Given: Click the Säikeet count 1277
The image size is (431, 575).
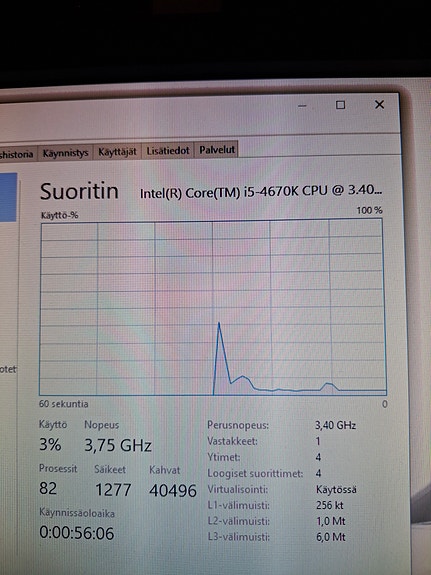Looking at the screenshot, I should click(113, 490).
